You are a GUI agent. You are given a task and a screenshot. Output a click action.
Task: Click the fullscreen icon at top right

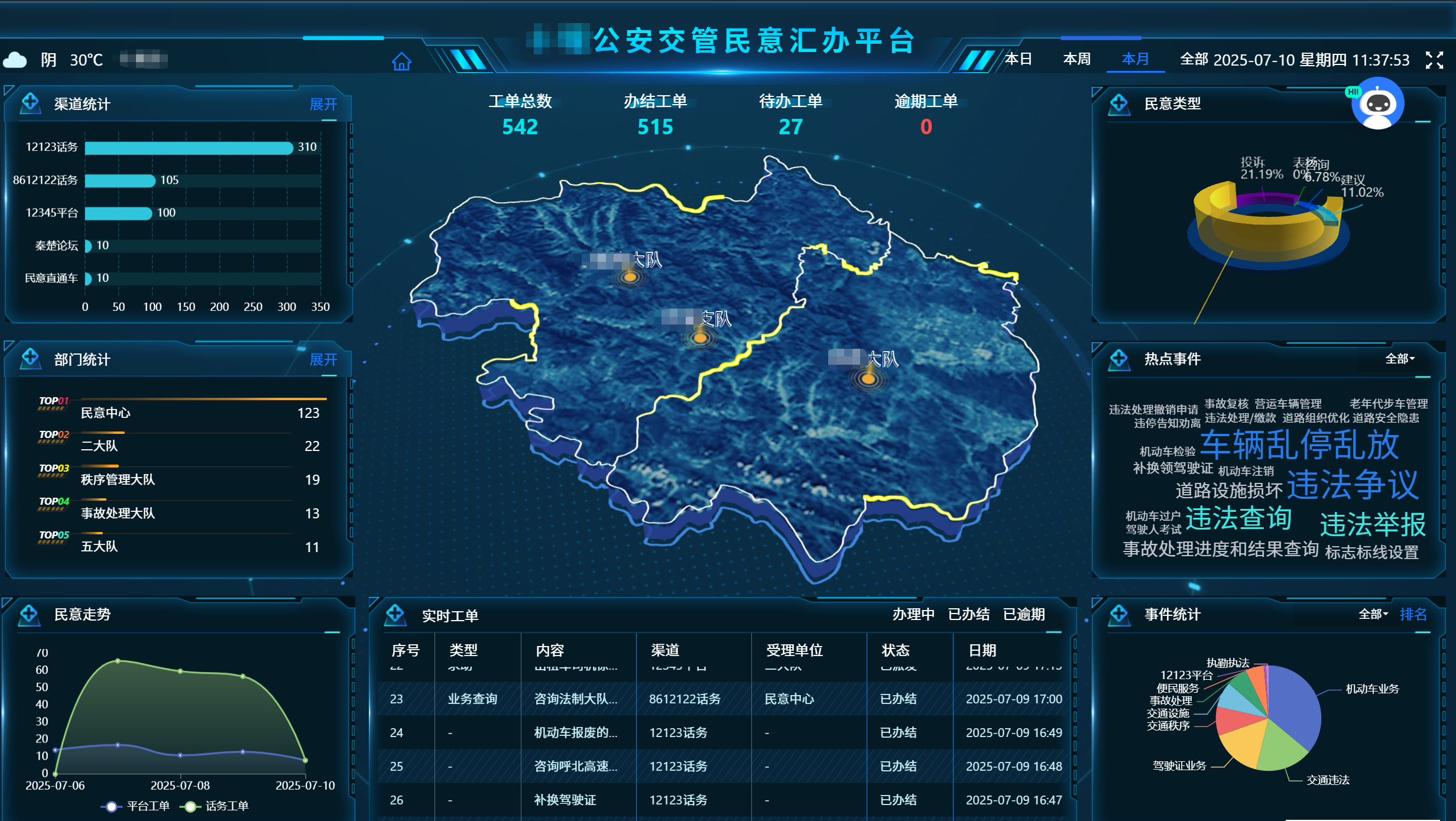click(x=1435, y=60)
